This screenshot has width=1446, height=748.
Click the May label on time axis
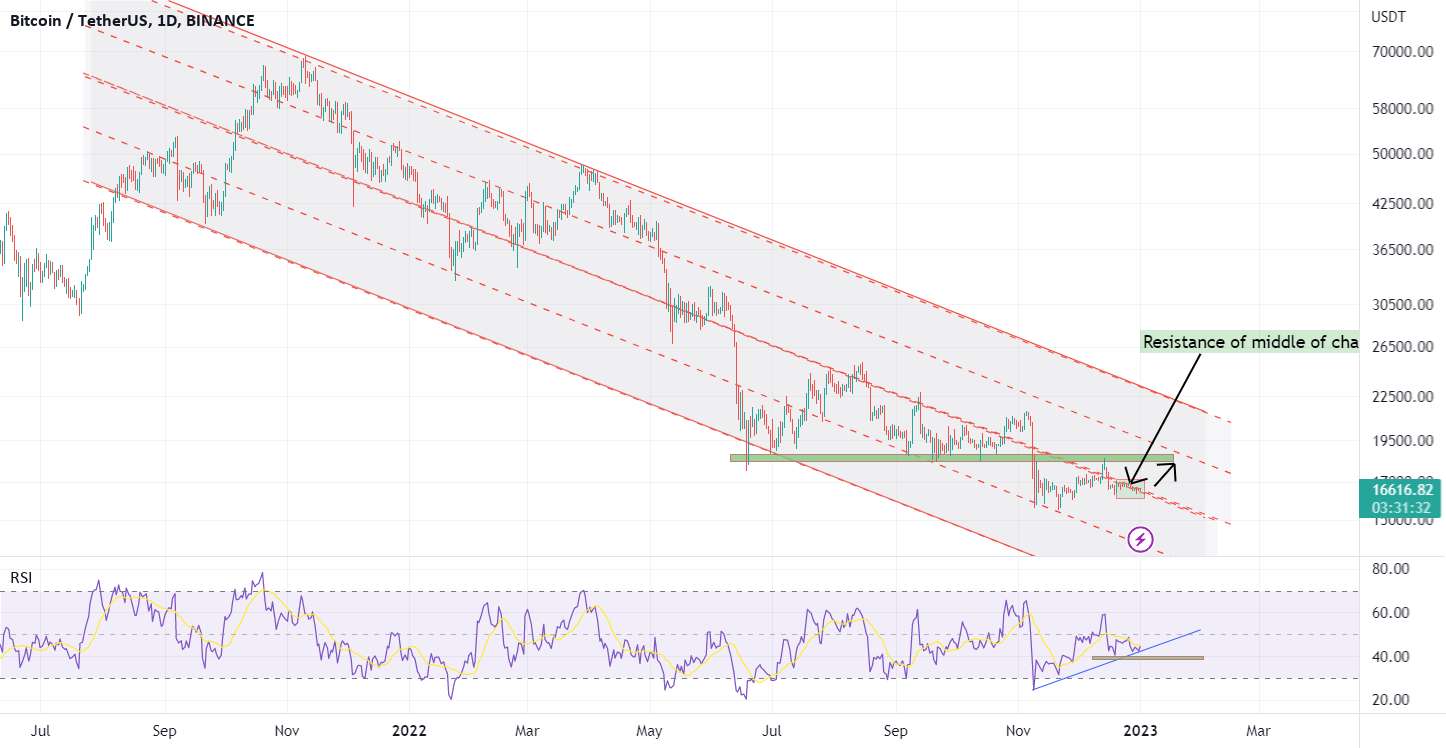tap(651, 731)
